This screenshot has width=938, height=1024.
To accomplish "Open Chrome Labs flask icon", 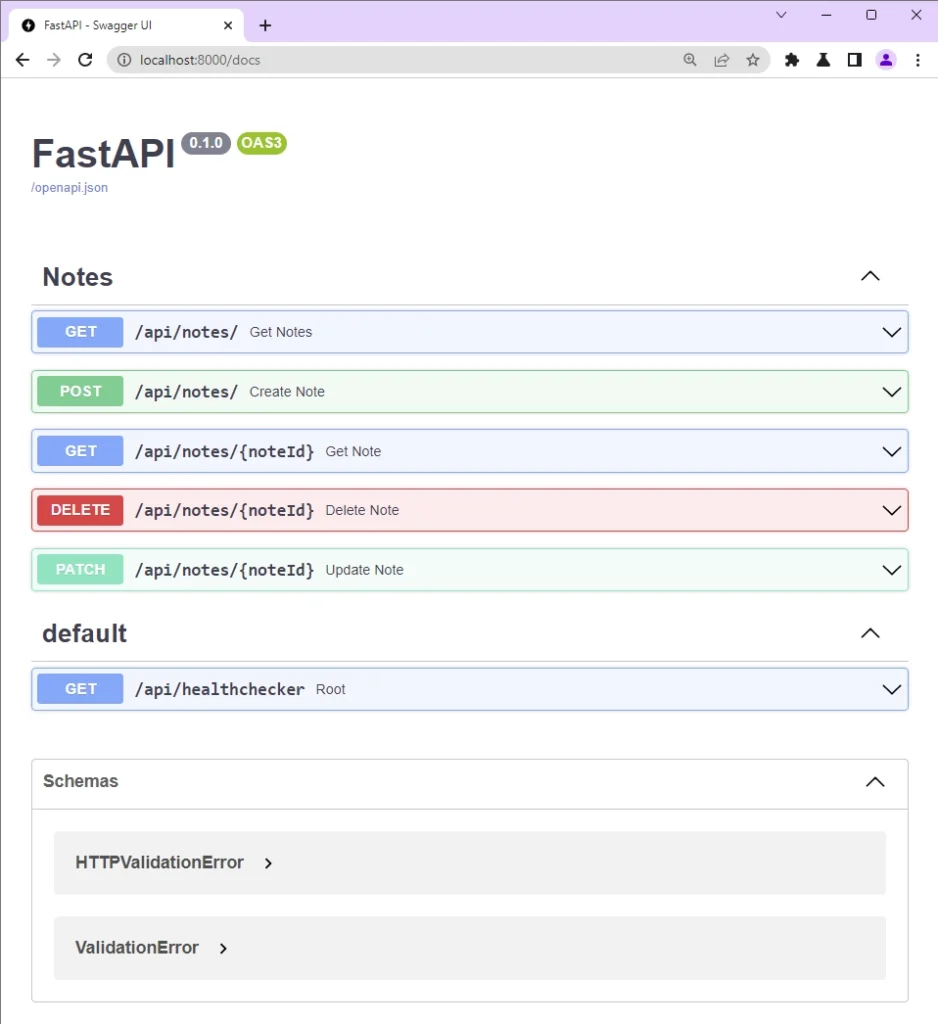I will click(823, 60).
